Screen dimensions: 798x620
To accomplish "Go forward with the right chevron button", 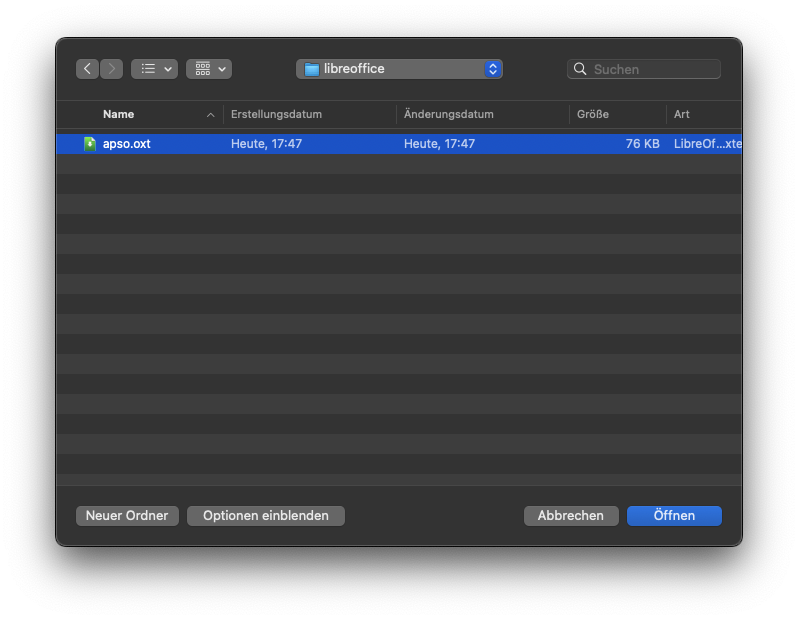I will [x=112, y=69].
